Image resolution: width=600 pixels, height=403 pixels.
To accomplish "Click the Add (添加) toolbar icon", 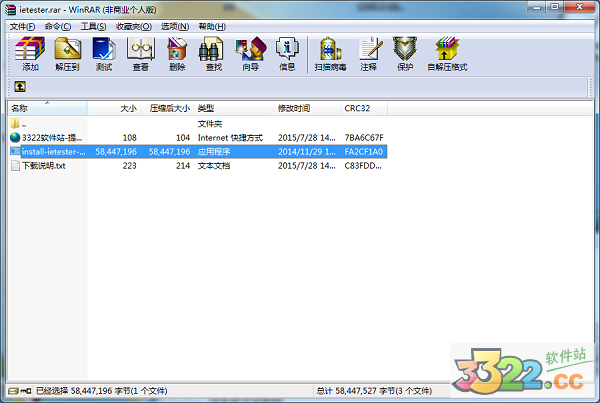I will (30, 54).
